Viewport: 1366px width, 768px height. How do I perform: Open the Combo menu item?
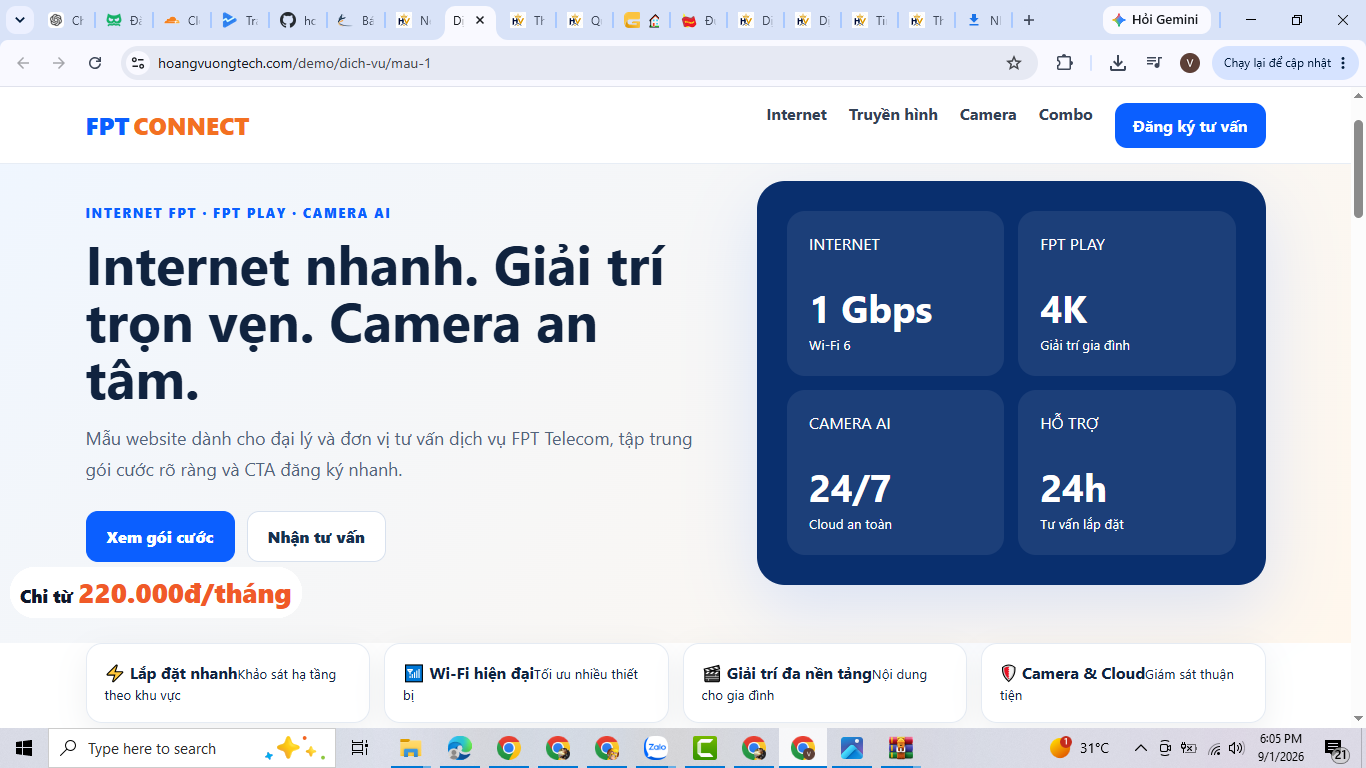1065,115
